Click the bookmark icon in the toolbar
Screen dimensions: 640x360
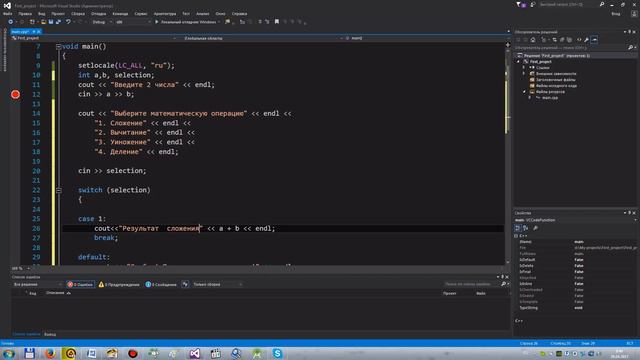click(x=277, y=22)
